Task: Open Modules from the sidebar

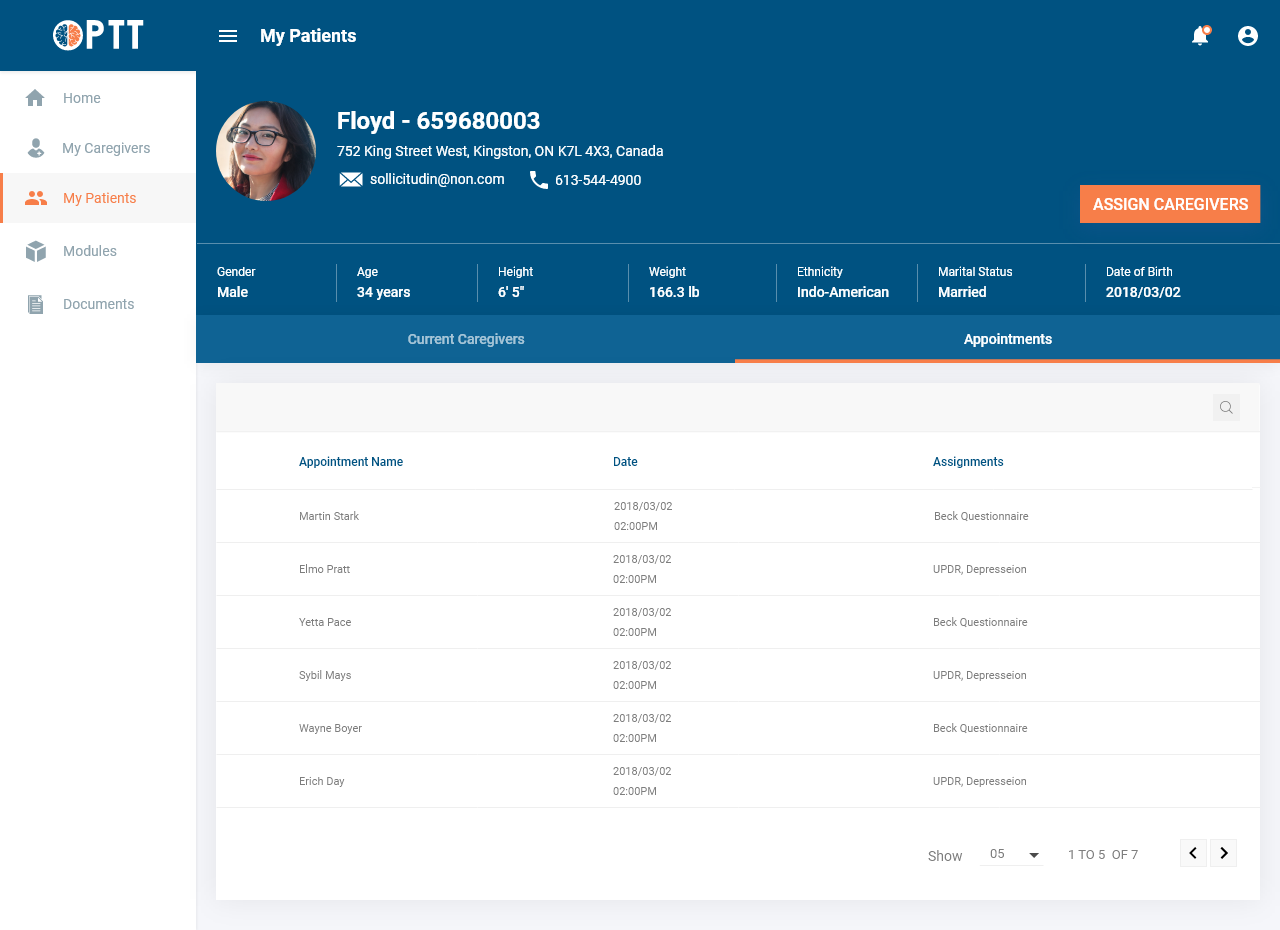Action: pos(90,251)
